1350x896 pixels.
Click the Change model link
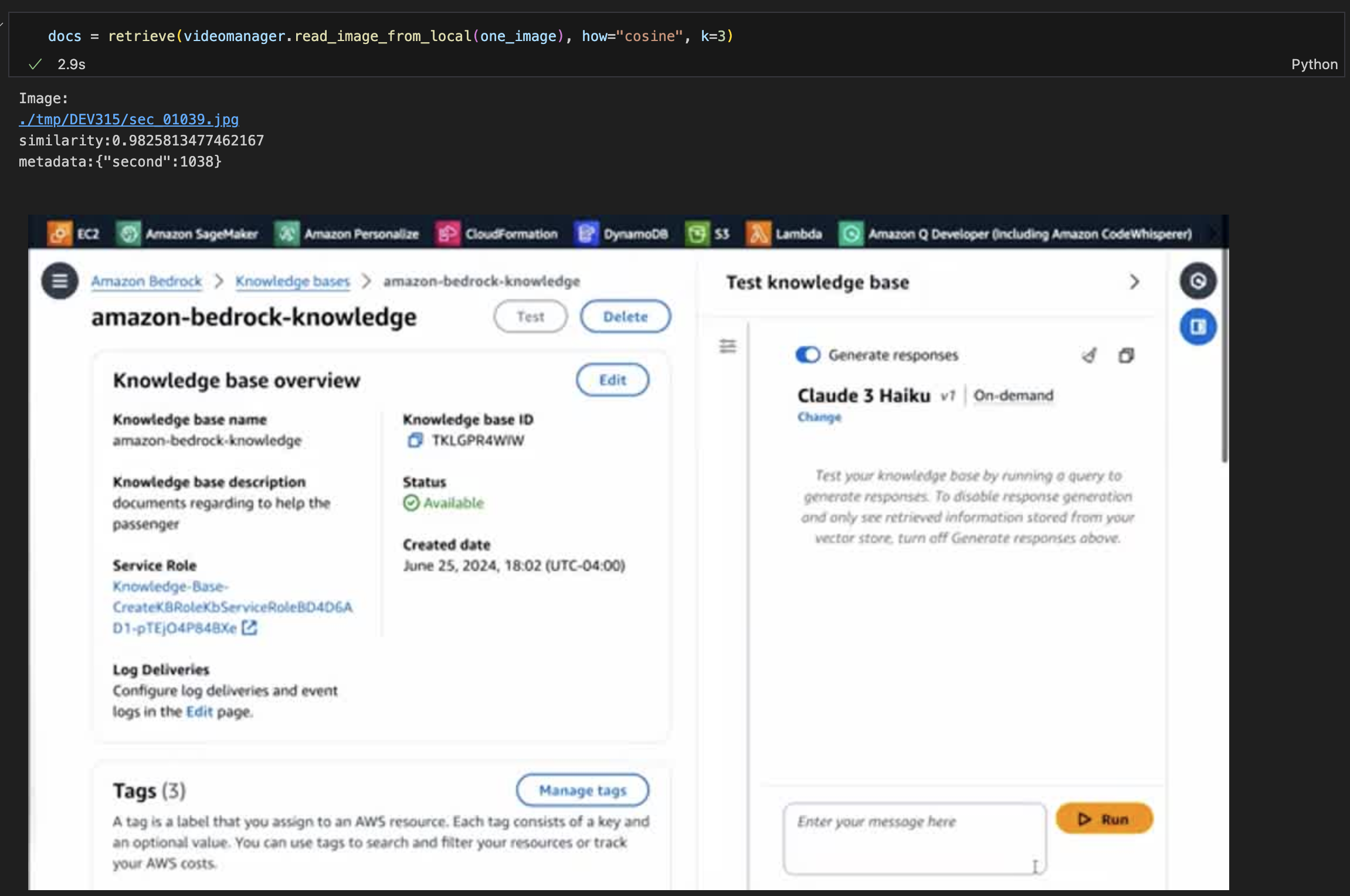pyautogui.click(x=819, y=417)
